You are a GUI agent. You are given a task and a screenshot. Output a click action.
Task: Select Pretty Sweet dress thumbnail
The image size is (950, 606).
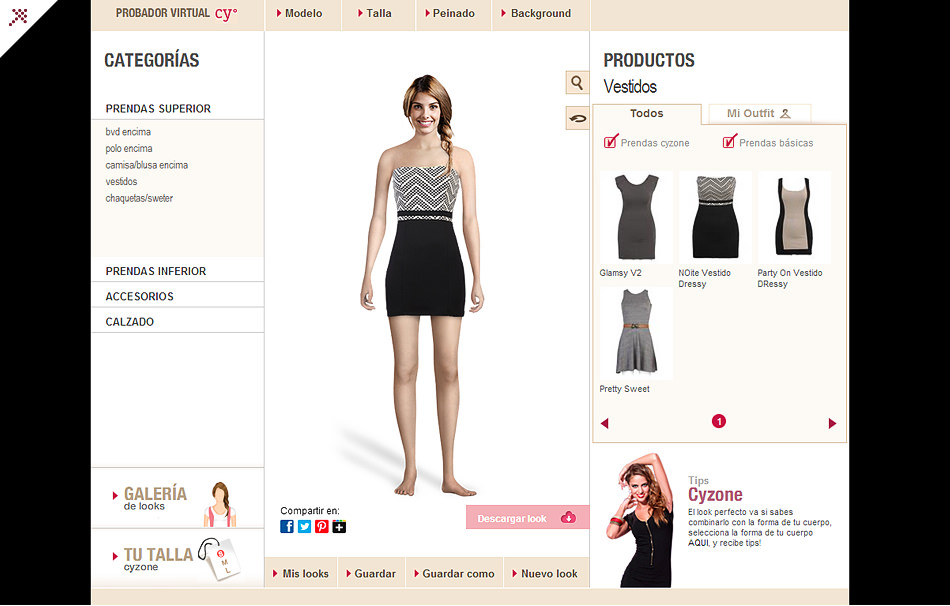(636, 334)
